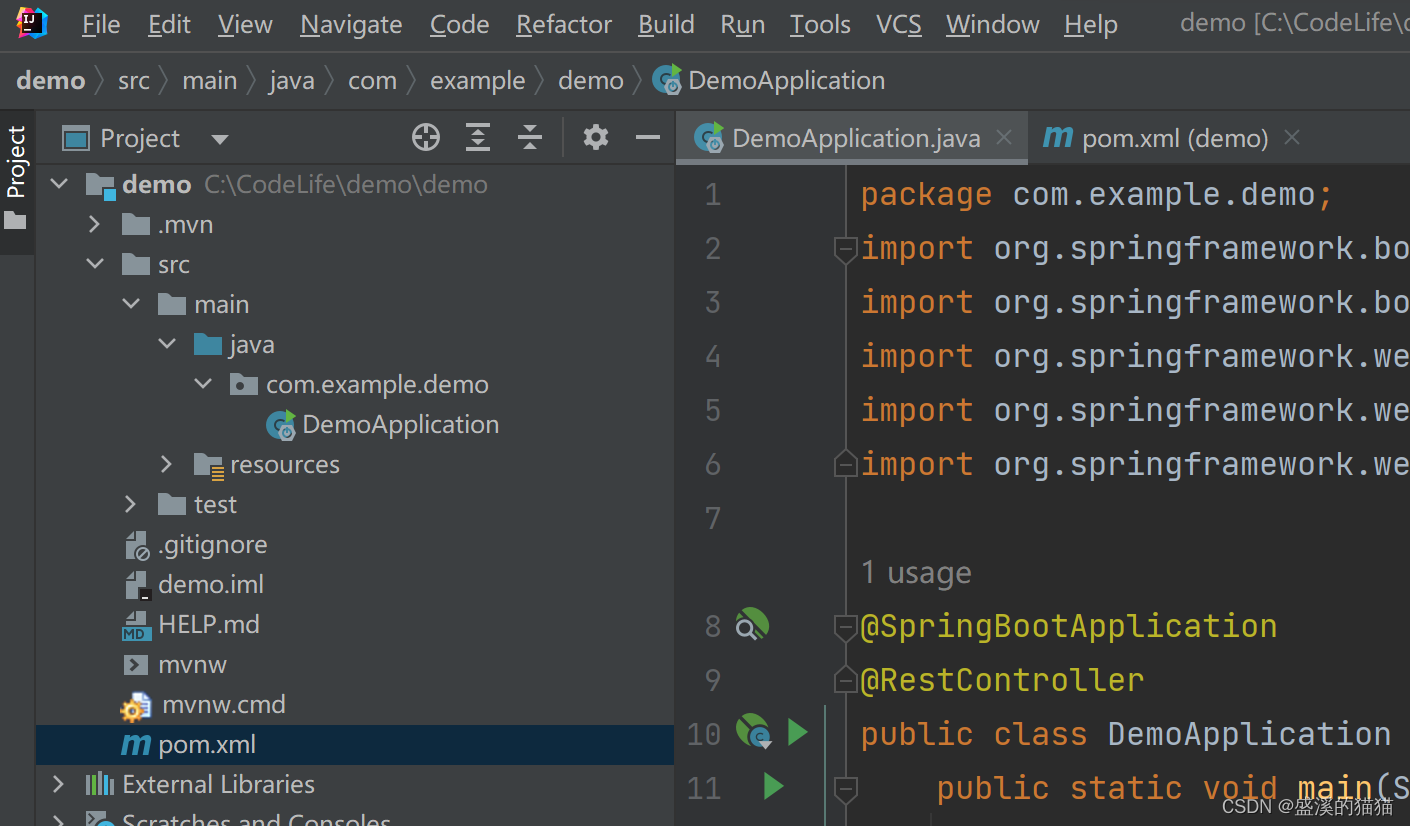This screenshot has height=826, width=1410.
Task: Open the VCS menu
Action: pyautogui.click(x=898, y=24)
